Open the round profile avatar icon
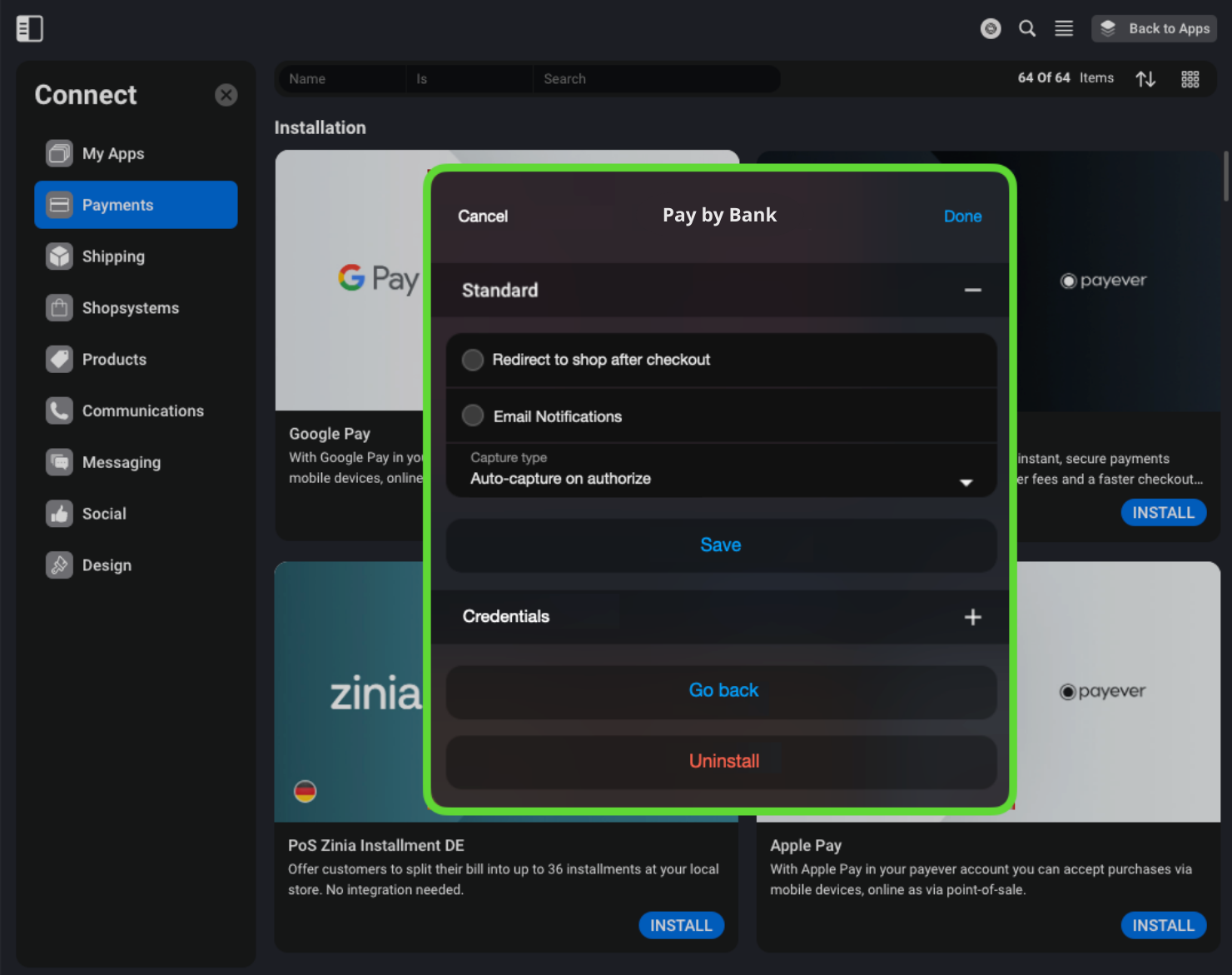 point(991,28)
